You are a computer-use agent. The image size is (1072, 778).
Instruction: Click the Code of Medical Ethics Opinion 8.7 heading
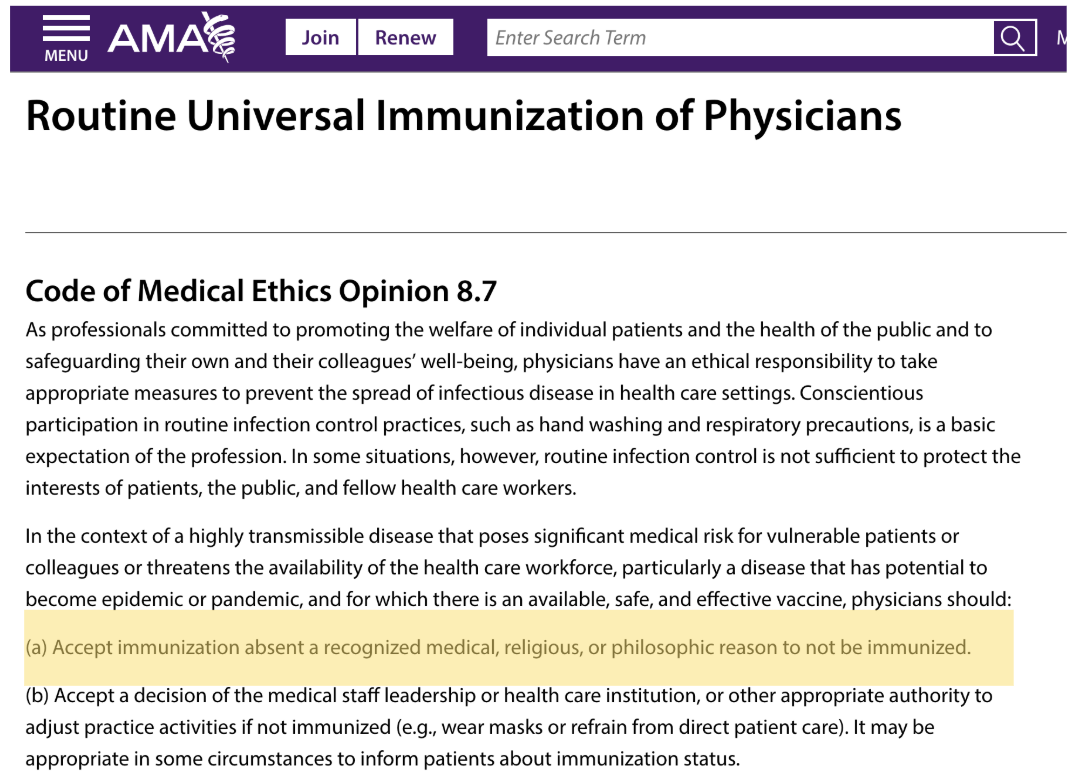click(x=261, y=291)
